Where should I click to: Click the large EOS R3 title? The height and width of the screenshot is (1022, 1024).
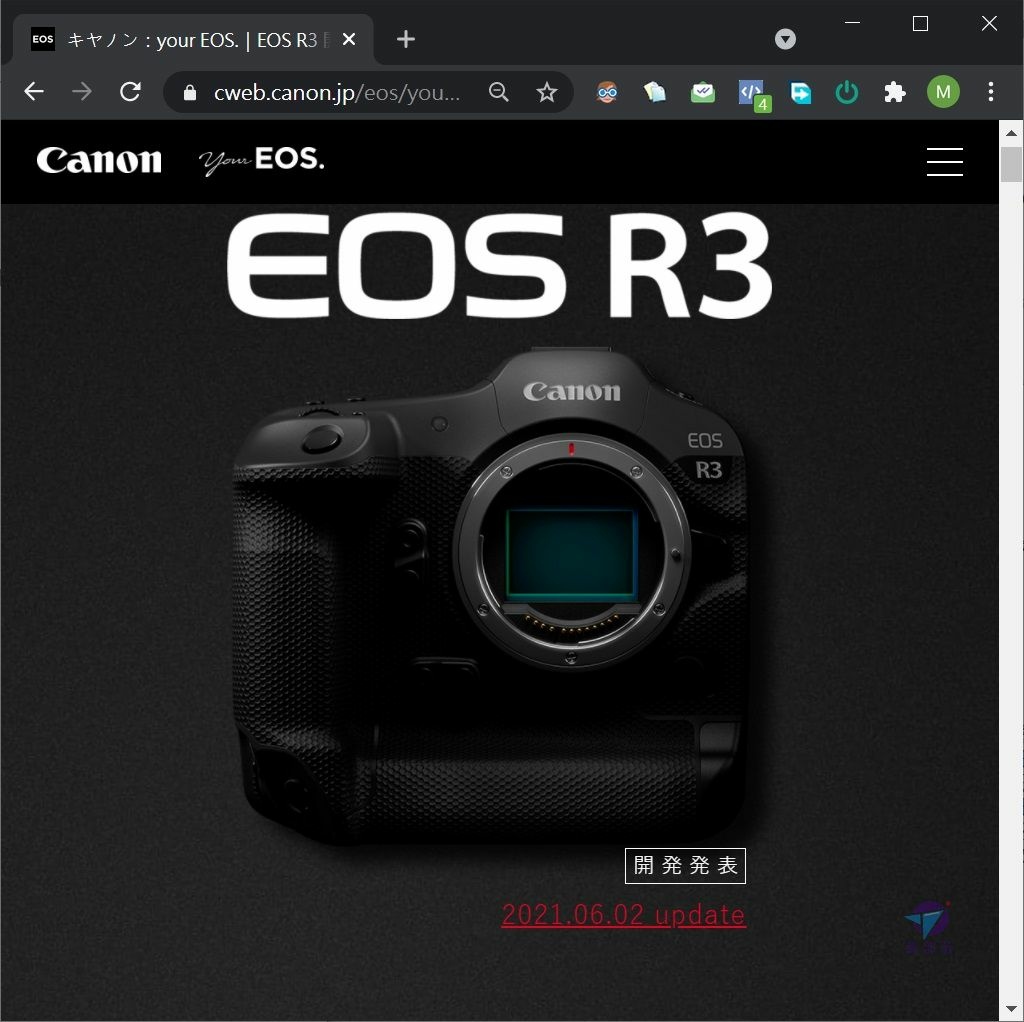click(x=500, y=266)
